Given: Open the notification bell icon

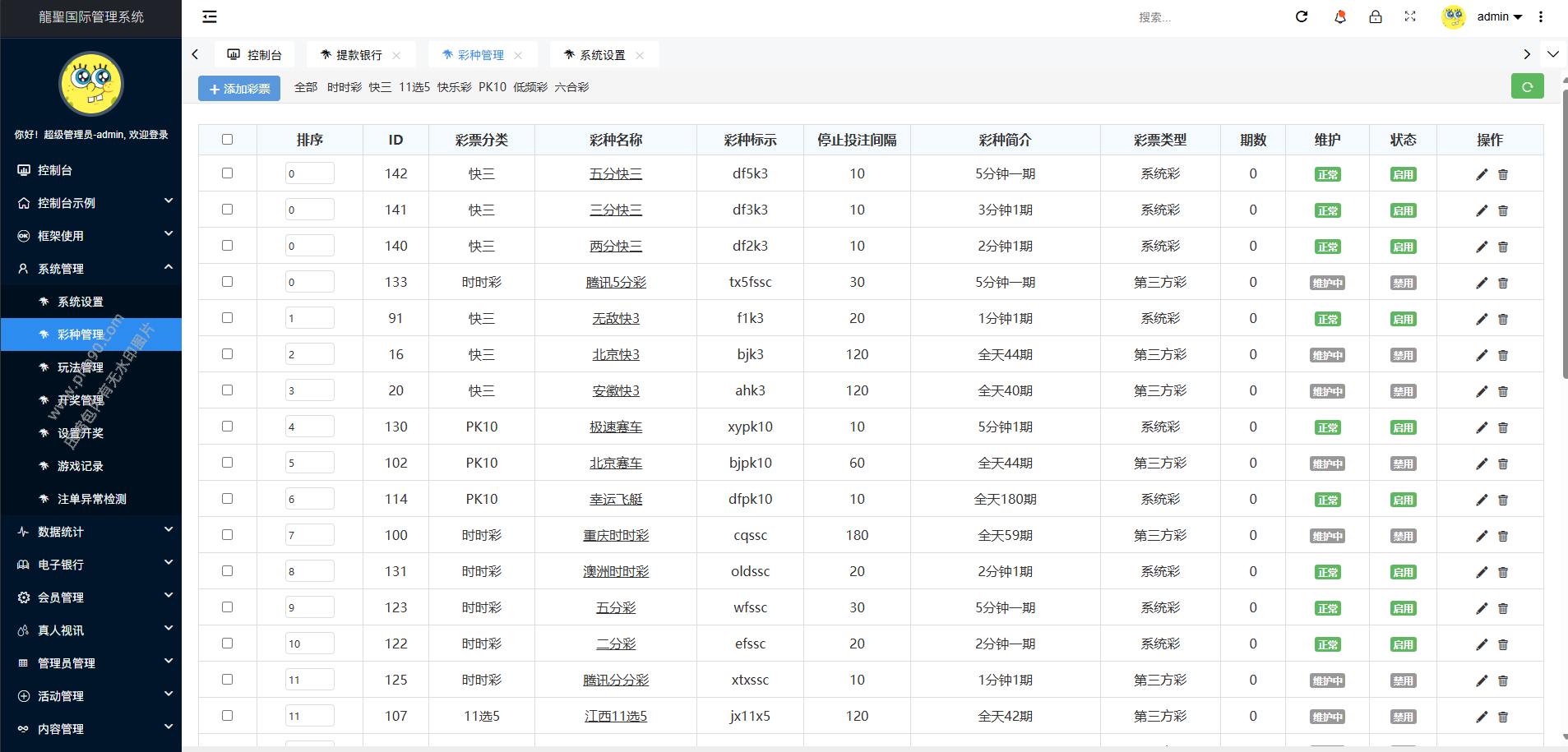Looking at the screenshot, I should (x=1339, y=16).
